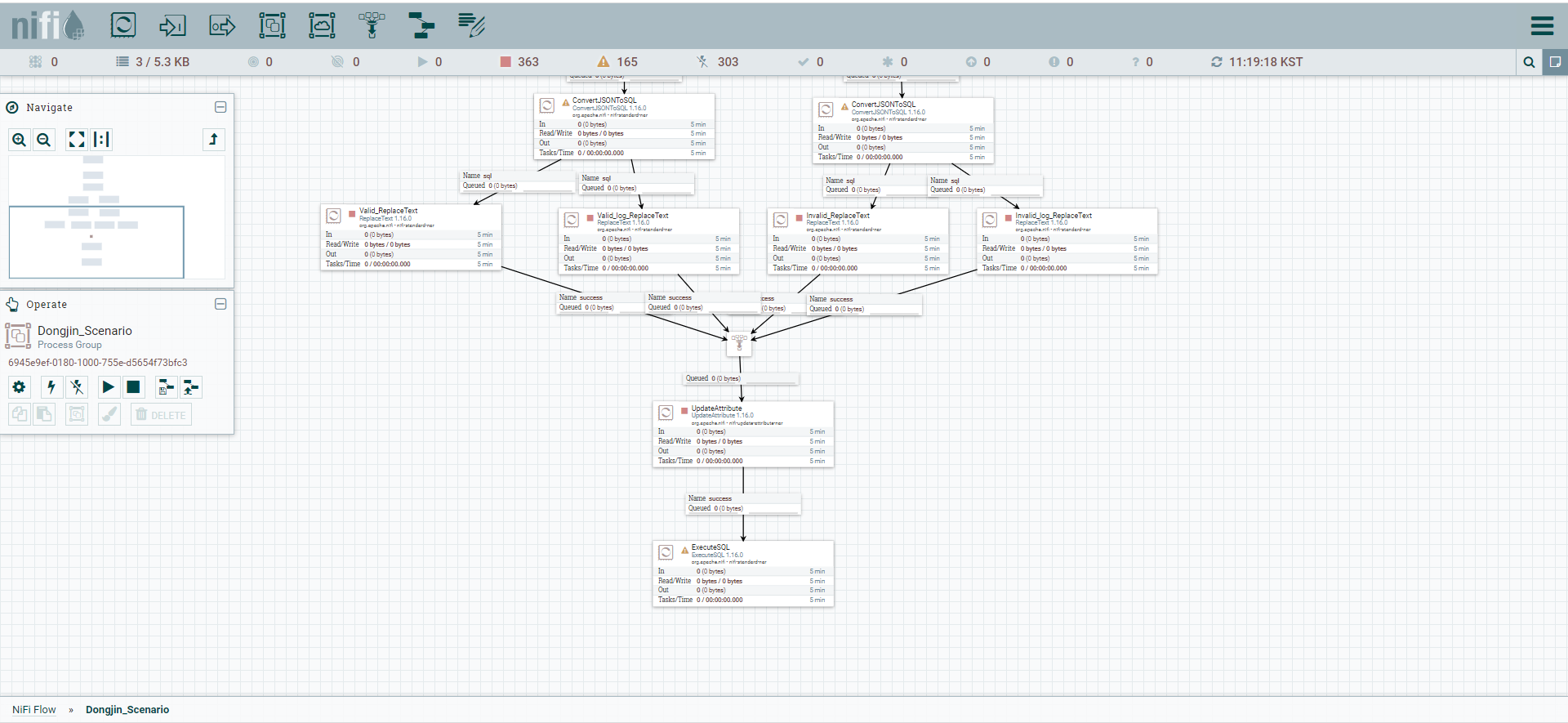The image size is (1568, 723).
Task: Open the bulletin board icon
Action: 1555,62
